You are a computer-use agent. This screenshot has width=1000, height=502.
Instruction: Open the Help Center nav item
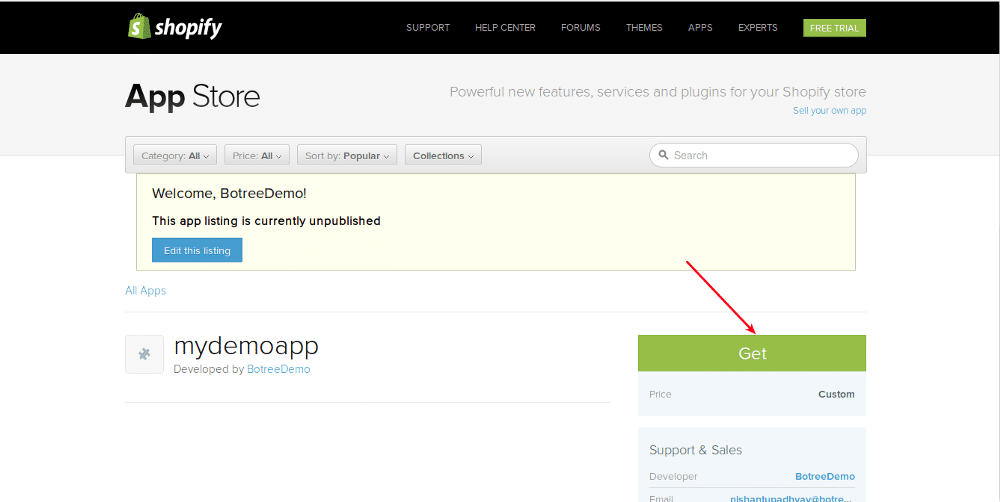click(x=505, y=27)
